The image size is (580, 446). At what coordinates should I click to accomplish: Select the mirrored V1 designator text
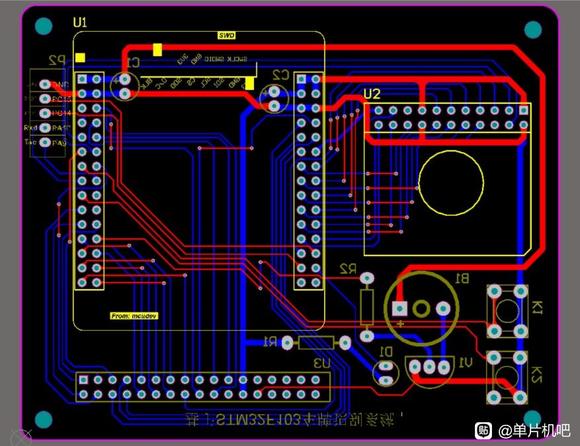coord(465,363)
